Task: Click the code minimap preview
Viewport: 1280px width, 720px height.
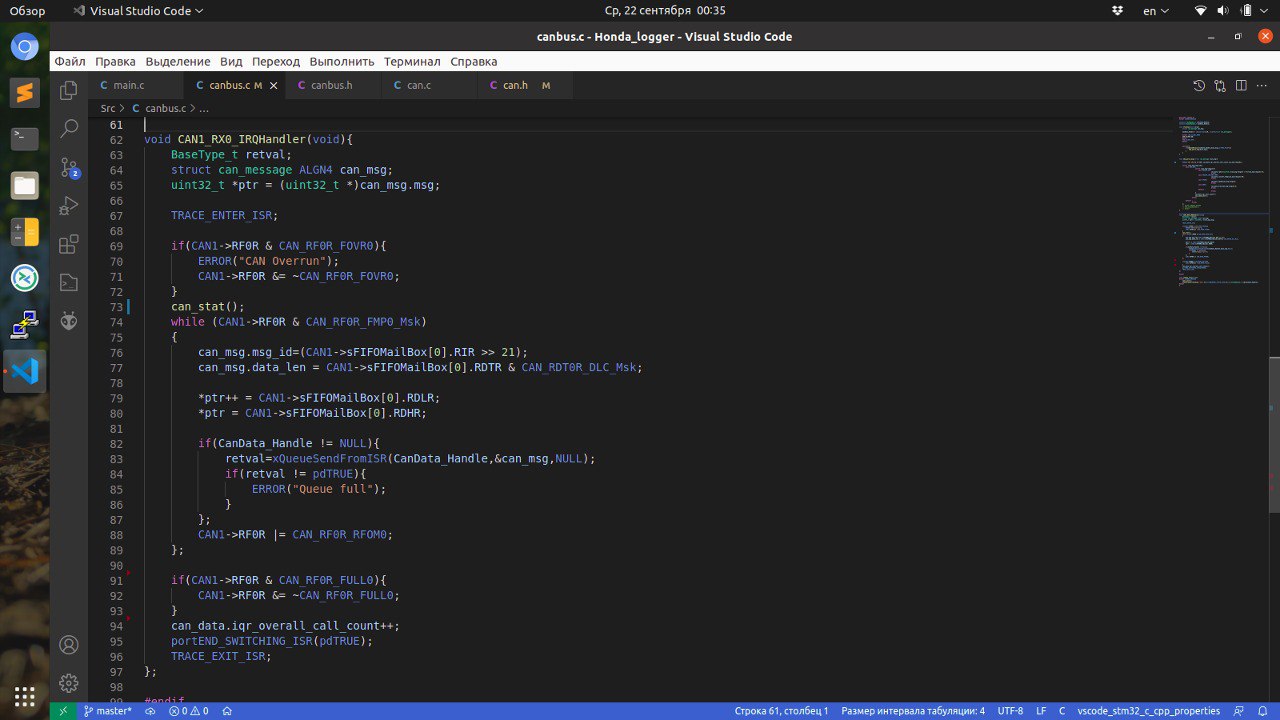Action: [x=1220, y=200]
